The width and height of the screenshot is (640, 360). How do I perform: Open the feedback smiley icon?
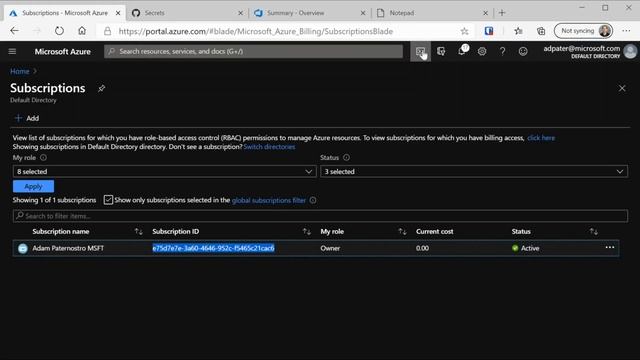523,51
